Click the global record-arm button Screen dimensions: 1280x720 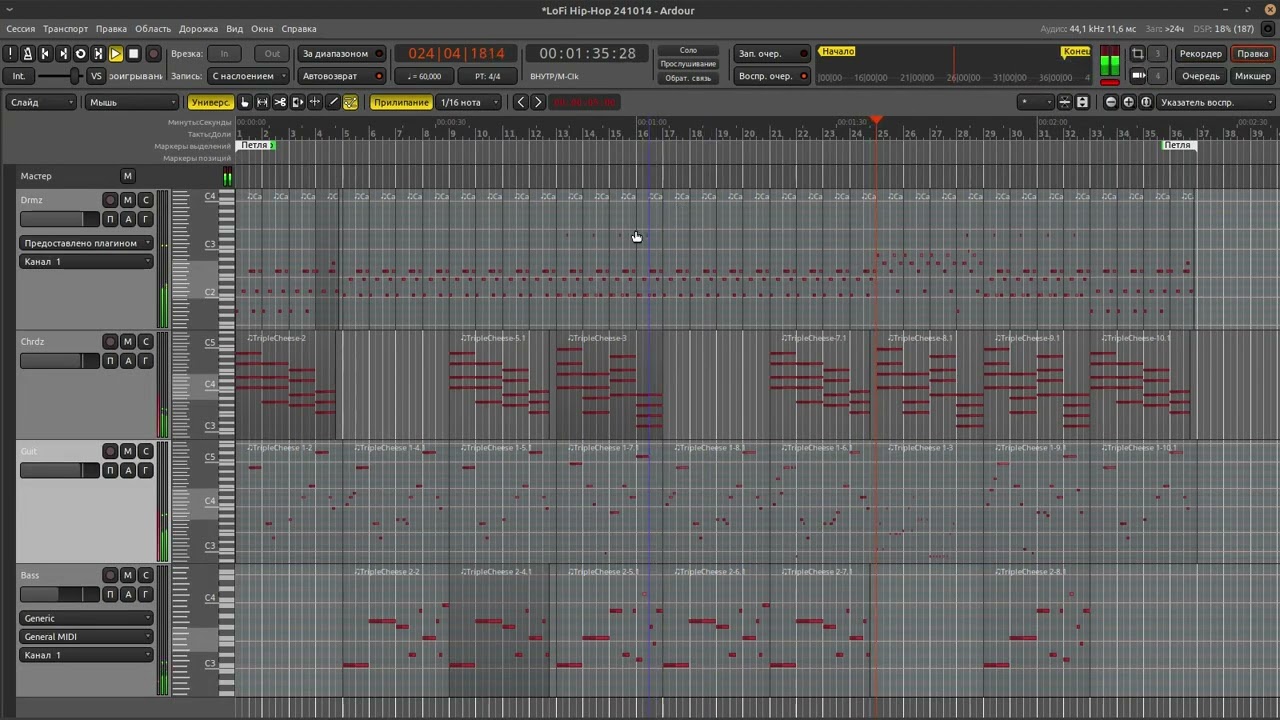click(153, 54)
